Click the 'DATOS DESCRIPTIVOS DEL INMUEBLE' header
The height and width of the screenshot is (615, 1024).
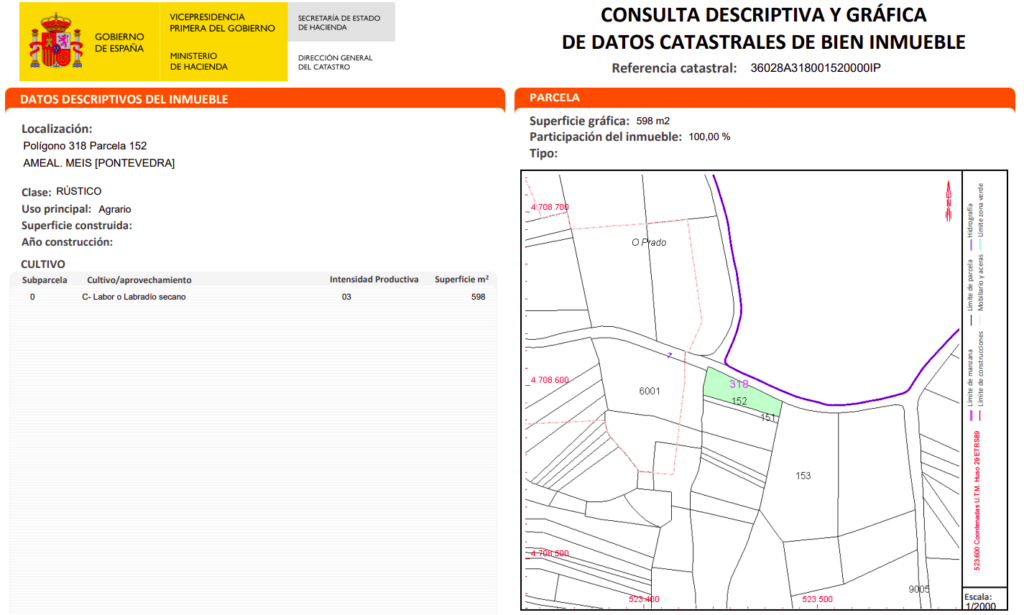[x=124, y=99]
